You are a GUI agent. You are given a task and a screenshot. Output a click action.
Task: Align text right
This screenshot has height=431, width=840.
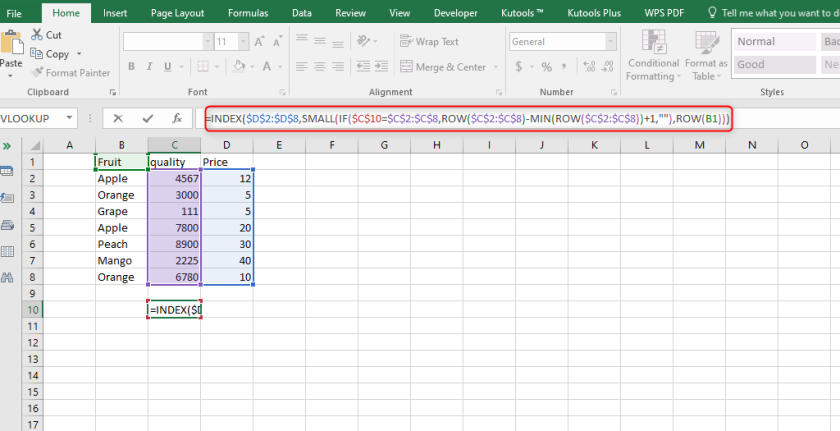click(x=338, y=66)
